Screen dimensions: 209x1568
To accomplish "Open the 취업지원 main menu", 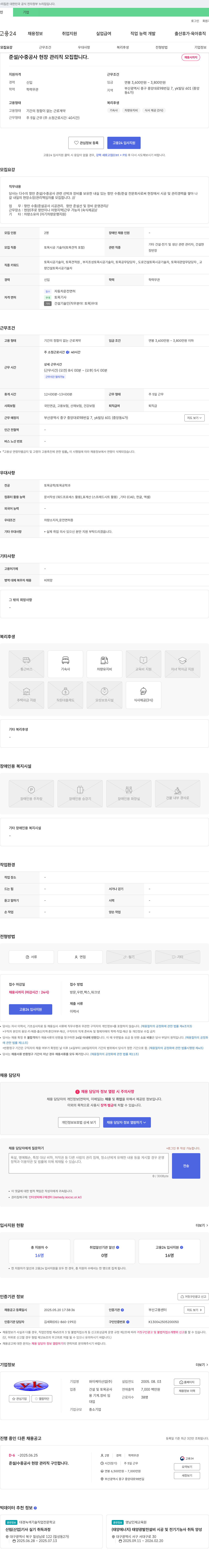I will pyautogui.click(x=69, y=33).
